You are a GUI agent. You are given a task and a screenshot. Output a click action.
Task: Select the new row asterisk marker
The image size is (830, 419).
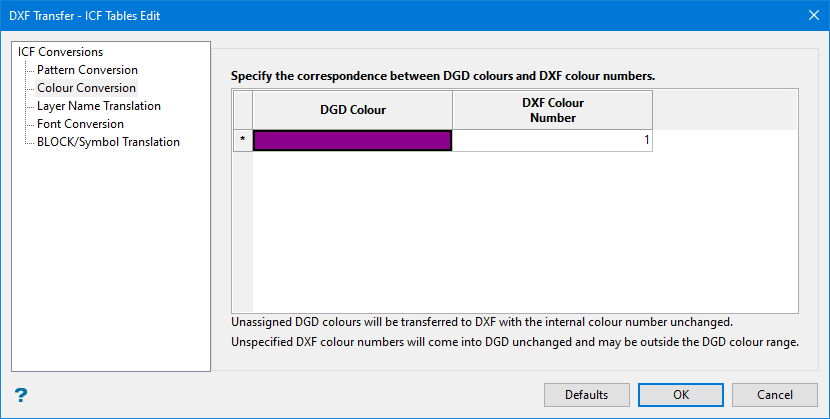(242, 141)
